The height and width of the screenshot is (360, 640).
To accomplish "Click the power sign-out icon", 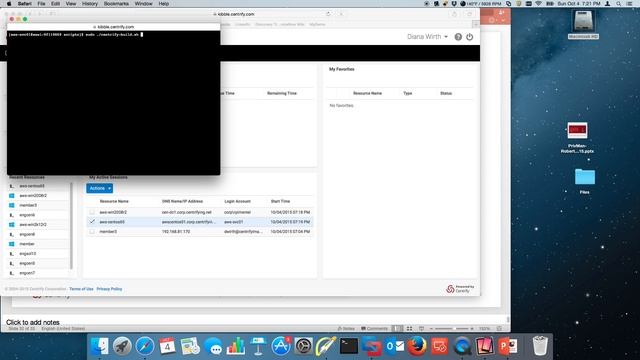I will tap(470, 37).
